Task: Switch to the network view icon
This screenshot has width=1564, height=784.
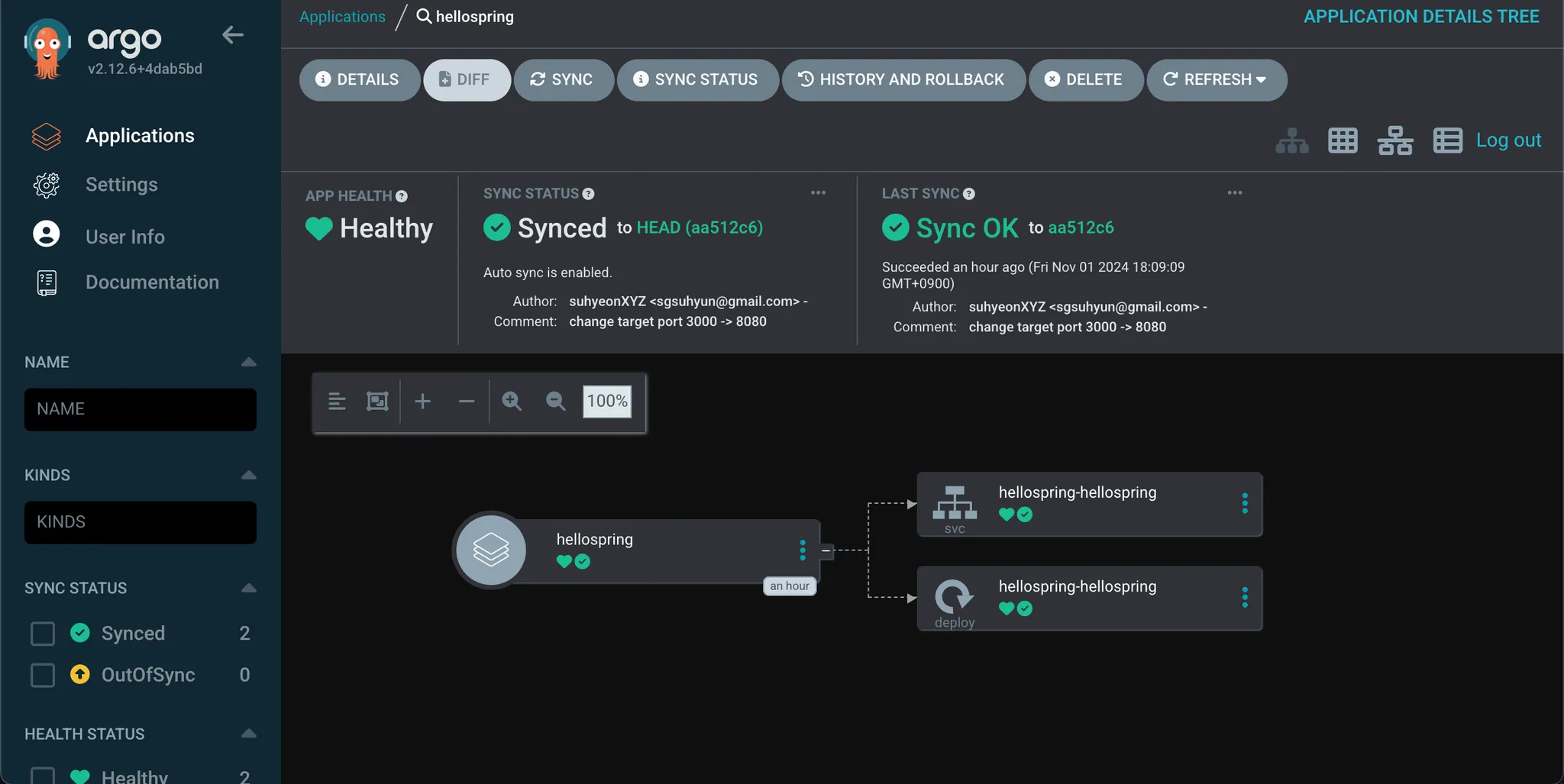Action: click(x=1395, y=140)
